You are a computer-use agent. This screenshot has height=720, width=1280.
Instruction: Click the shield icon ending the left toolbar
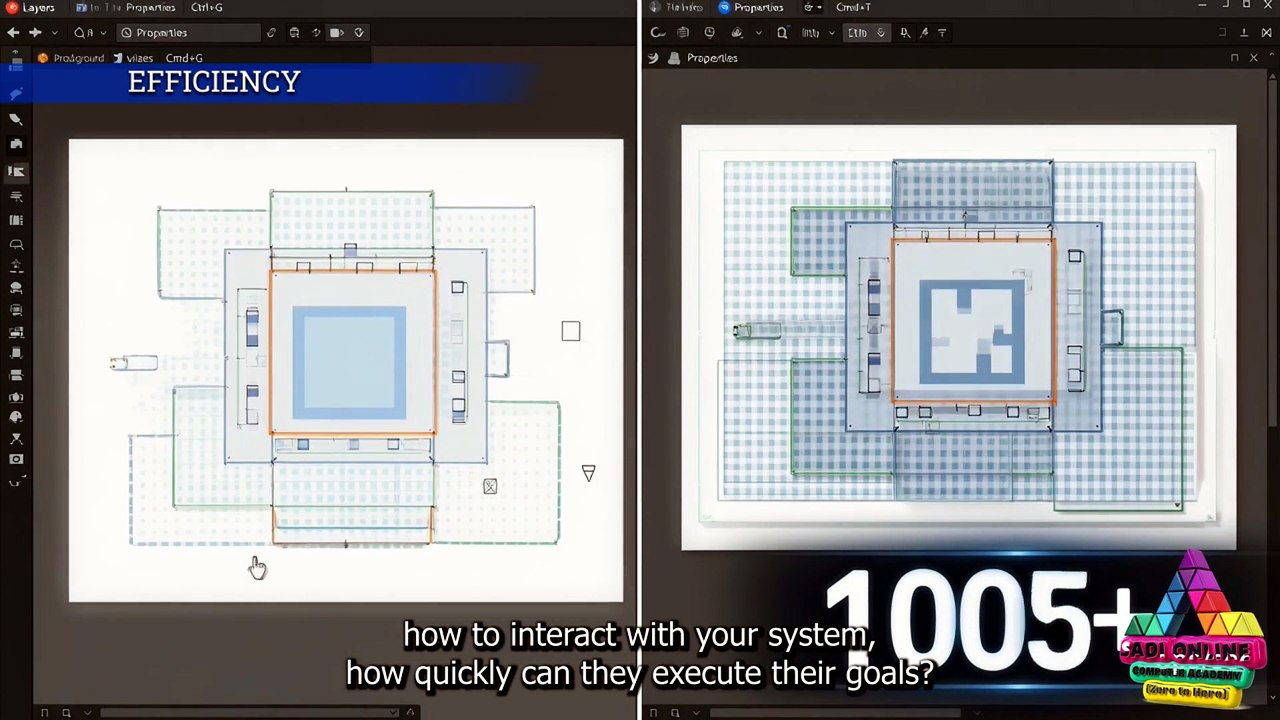pos(359,33)
